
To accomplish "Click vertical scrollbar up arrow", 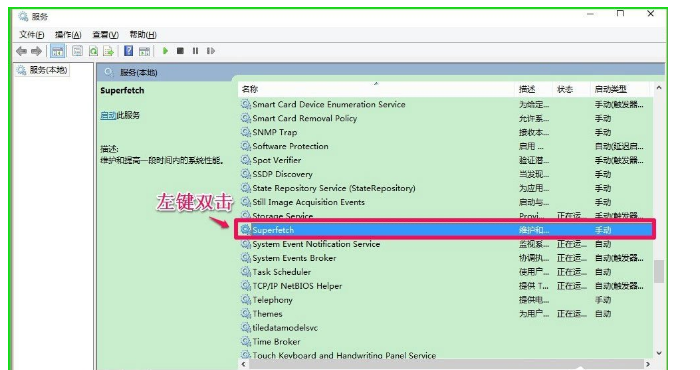I will click(658, 88).
